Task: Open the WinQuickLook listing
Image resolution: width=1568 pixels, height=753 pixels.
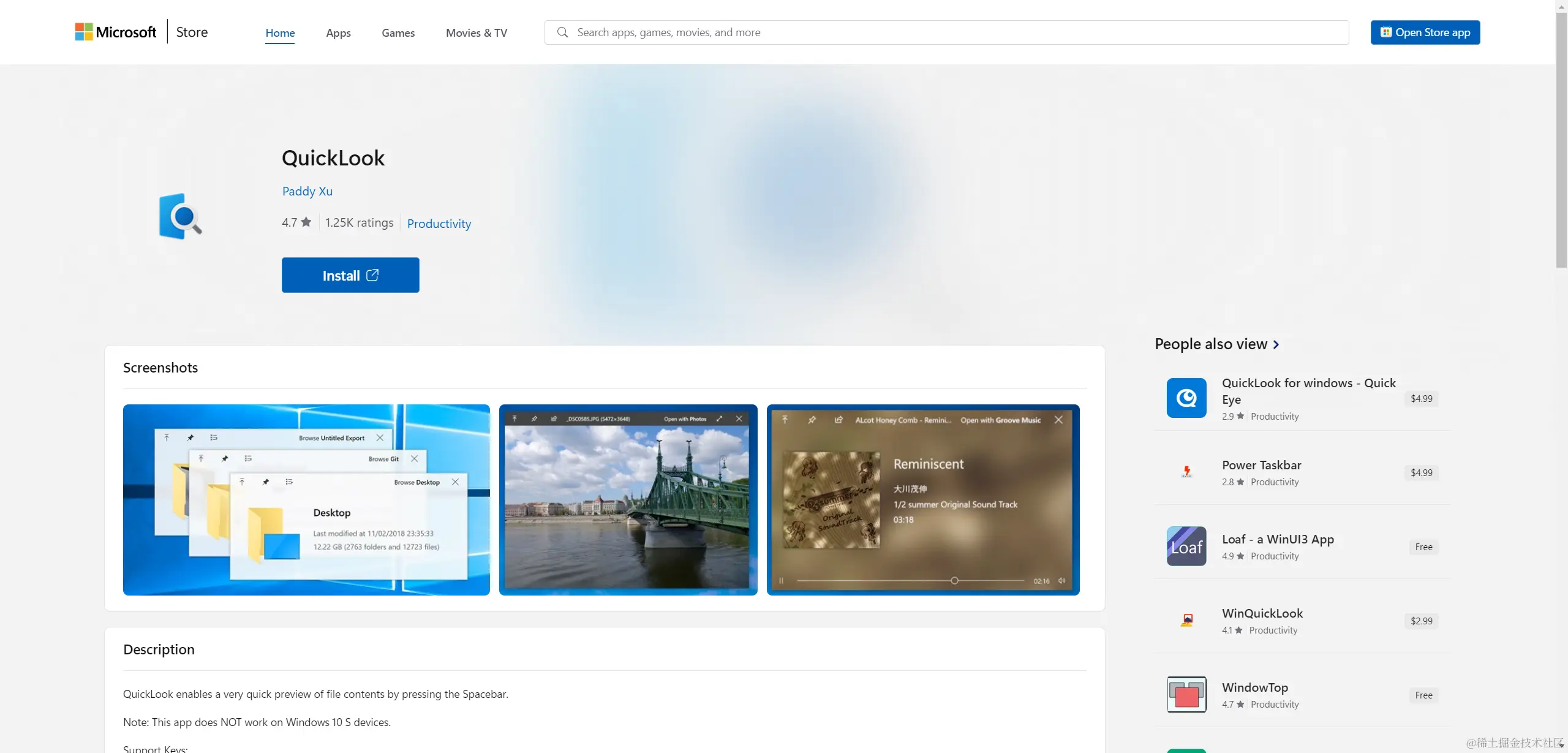Action: coord(1262,613)
